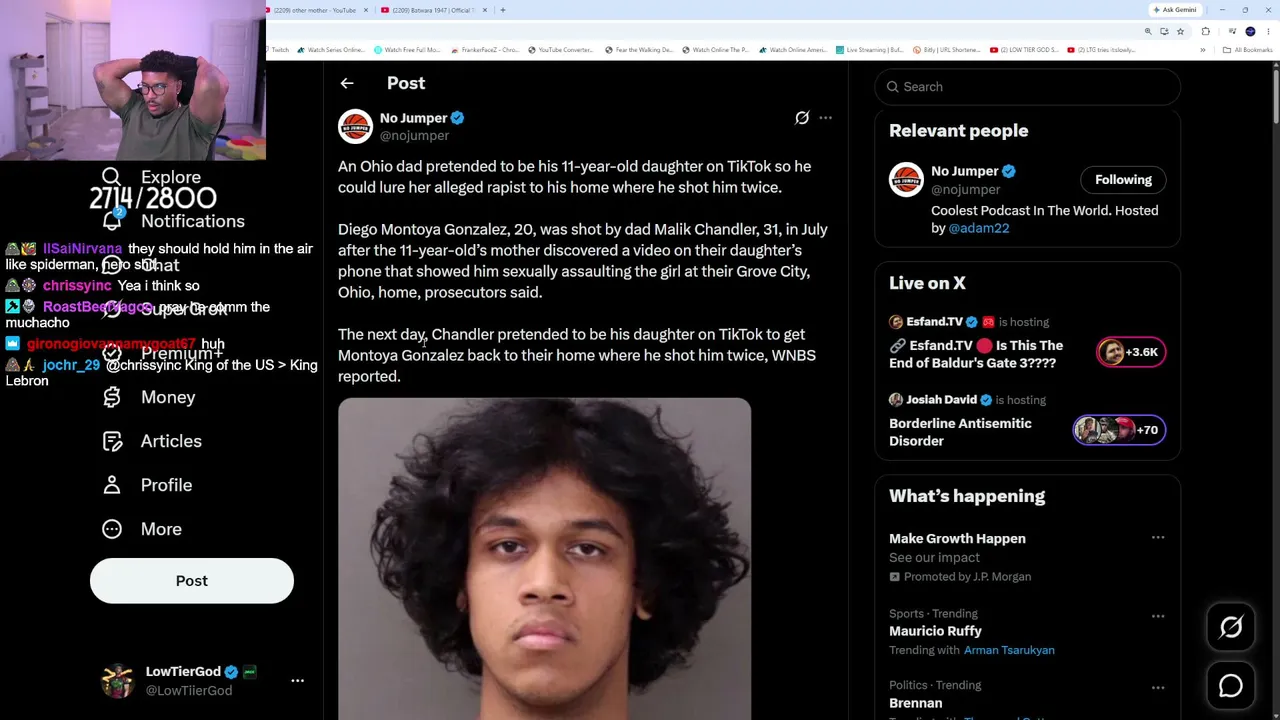Open LowTierGod account three-dot menu

[297, 680]
